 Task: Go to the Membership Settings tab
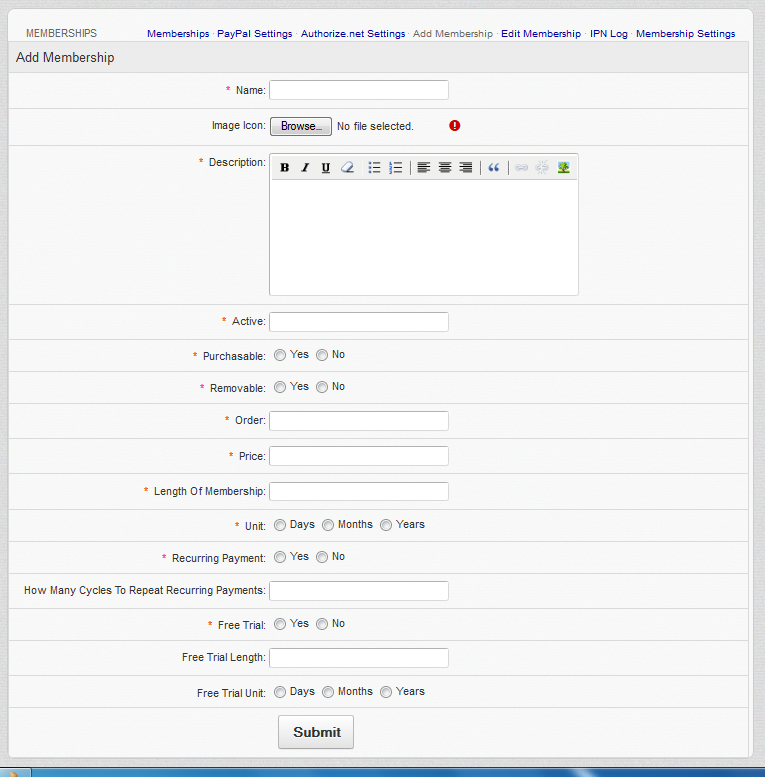coord(685,34)
